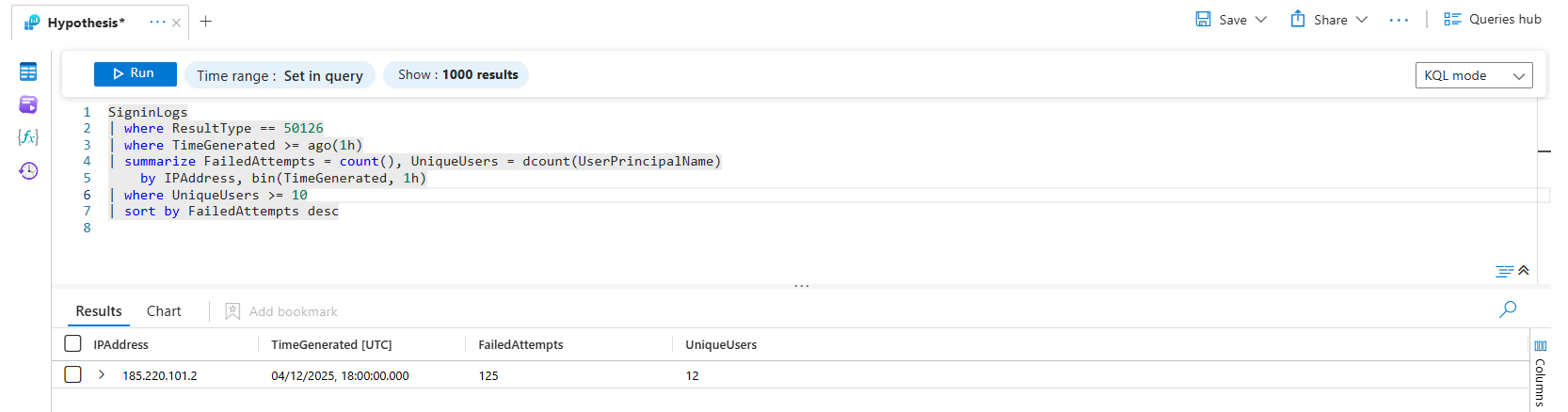Open the KQL mode dropdown
1568x412 pixels.
[1473, 75]
